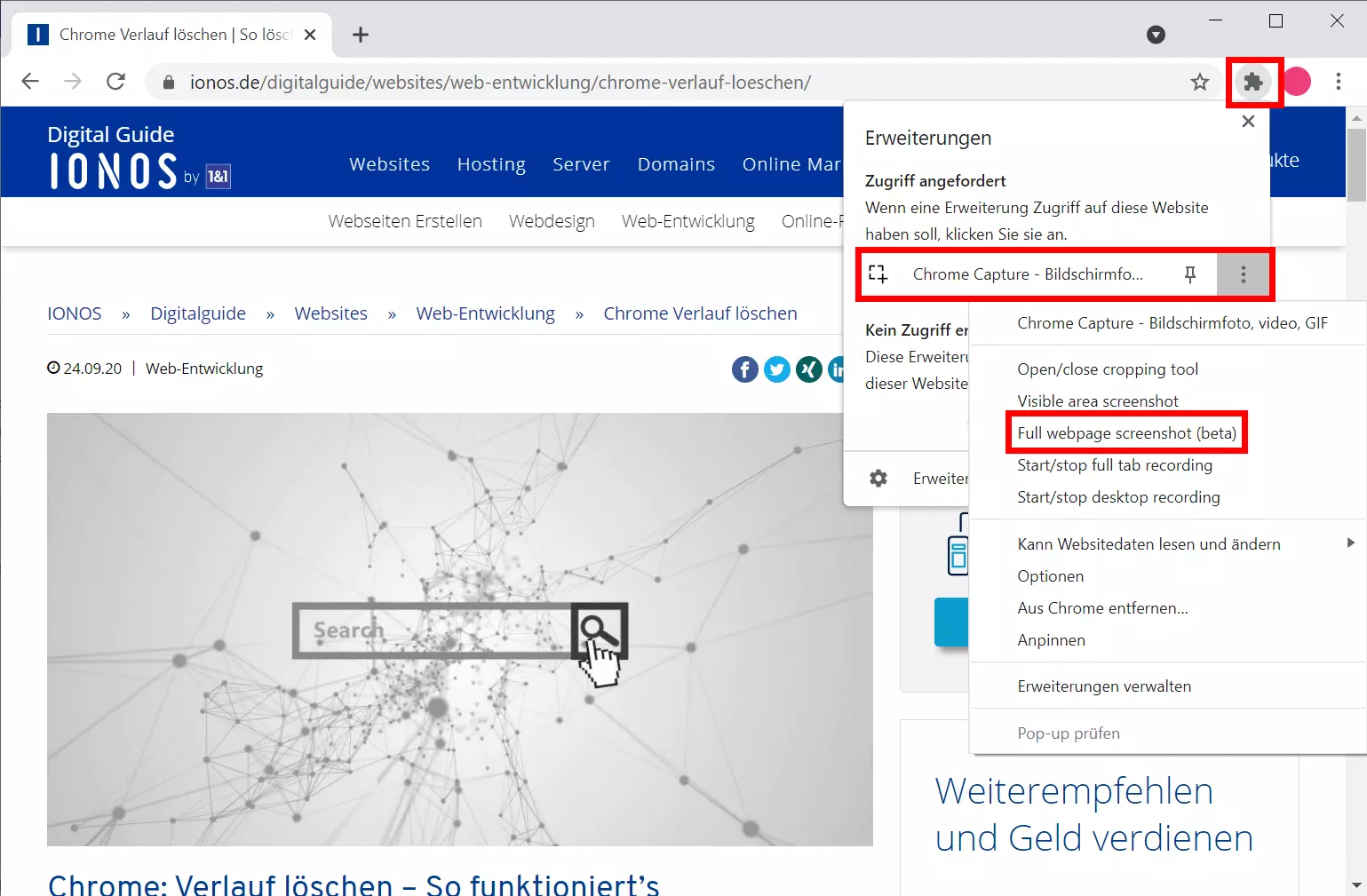This screenshot has width=1367, height=896.
Task: Click the scrollbar down arrow
Action: coord(1356,885)
